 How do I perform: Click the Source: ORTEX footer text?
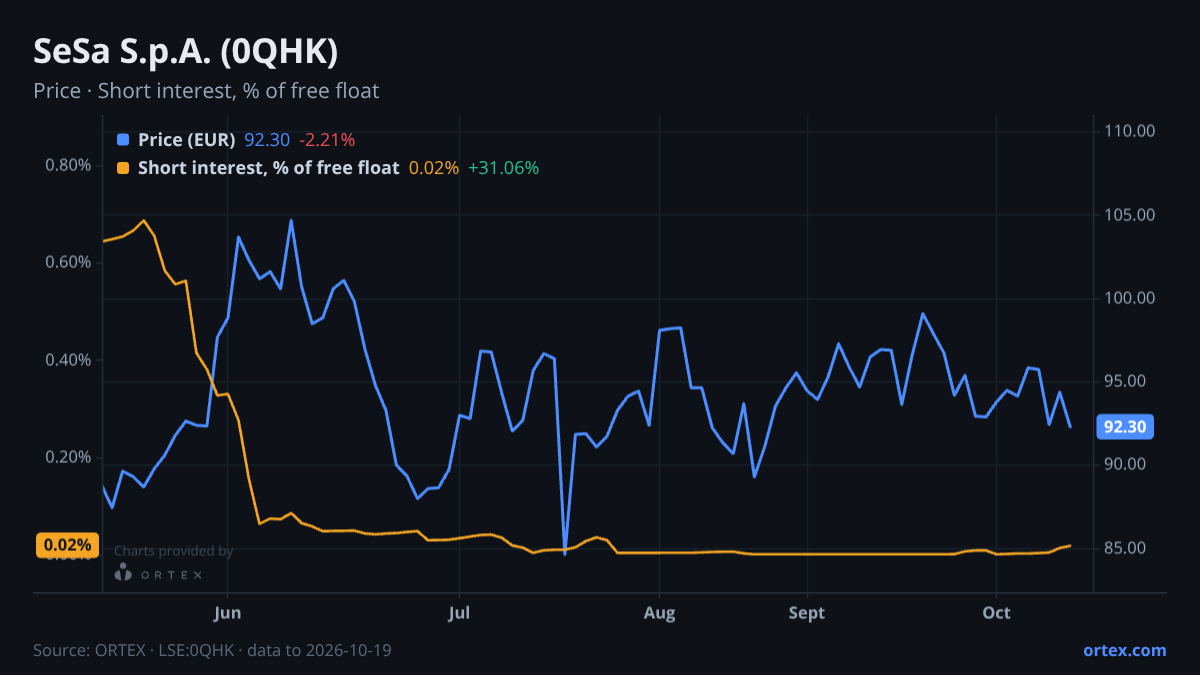[x=212, y=650]
